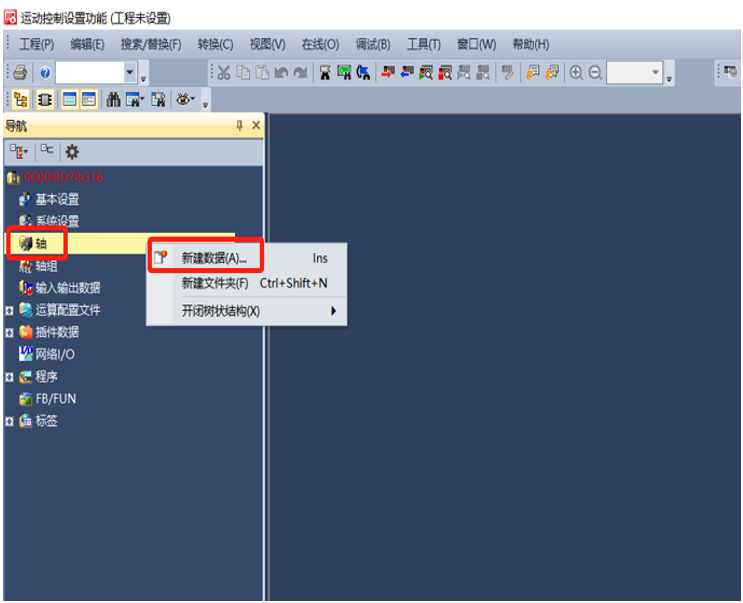The image size is (743, 603).
Task: Open the blue help question icon
Action: click(45, 73)
